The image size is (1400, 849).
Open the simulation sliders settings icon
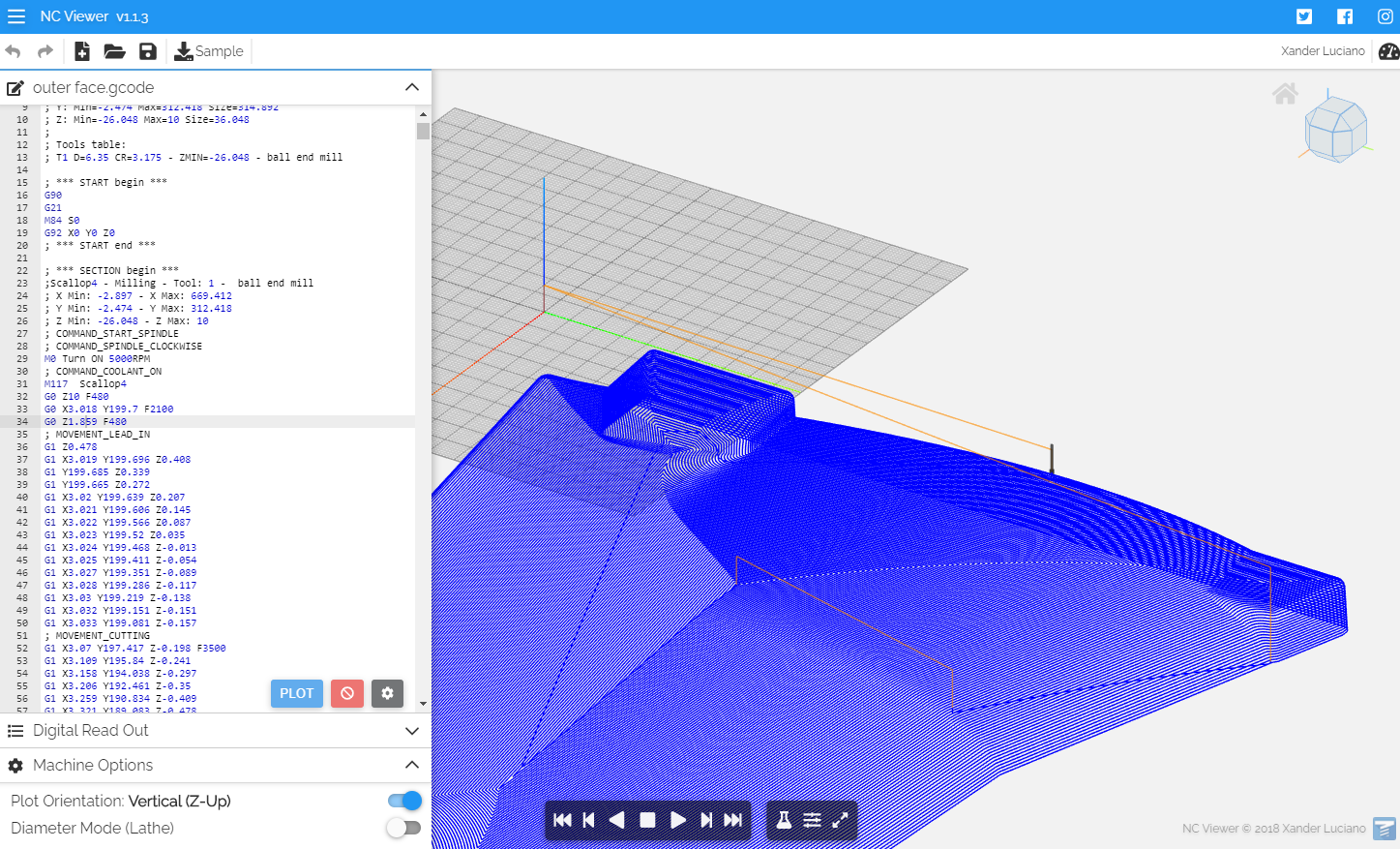coord(812,820)
